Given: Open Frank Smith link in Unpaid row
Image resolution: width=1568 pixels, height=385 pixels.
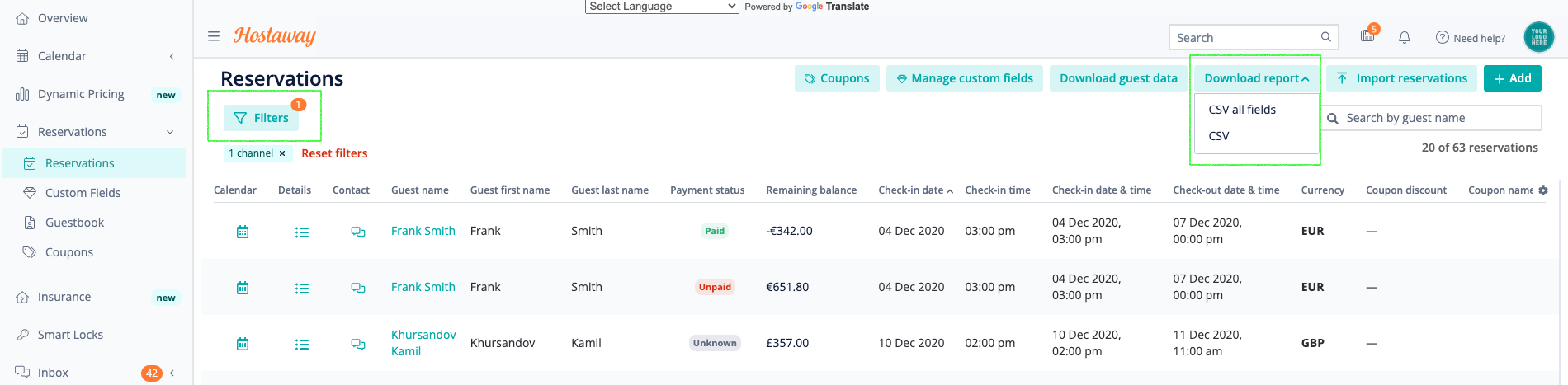Looking at the screenshot, I should click(x=423, y=287).
